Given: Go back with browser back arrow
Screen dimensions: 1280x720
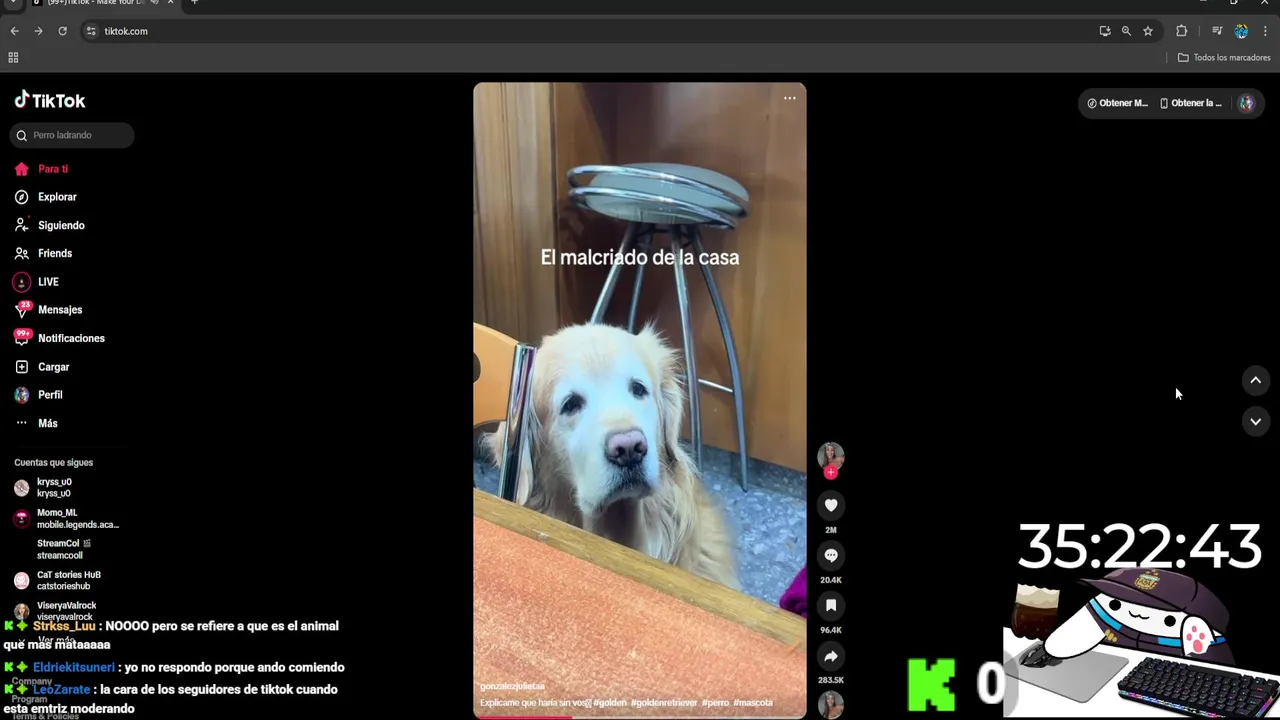Looking at the screenshot, I should 14,31.
